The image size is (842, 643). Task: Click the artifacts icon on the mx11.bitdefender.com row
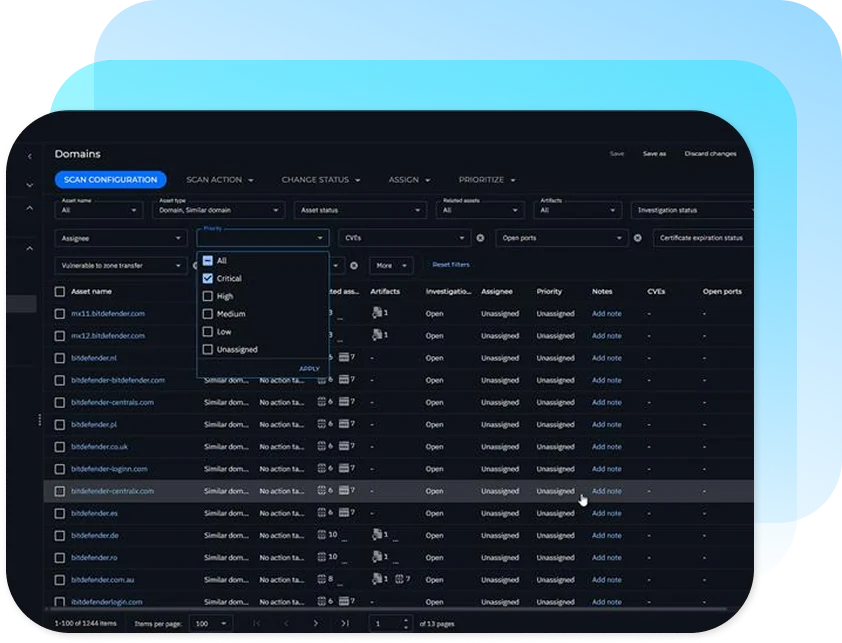click(x=376, y=312)
